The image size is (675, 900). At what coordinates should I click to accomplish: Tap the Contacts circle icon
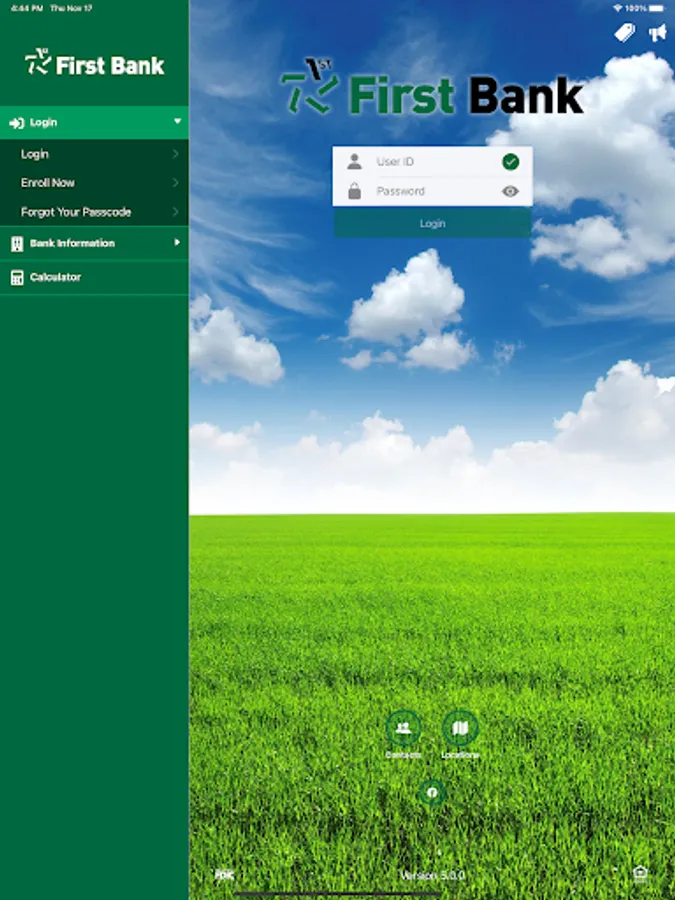coord(403,728)
